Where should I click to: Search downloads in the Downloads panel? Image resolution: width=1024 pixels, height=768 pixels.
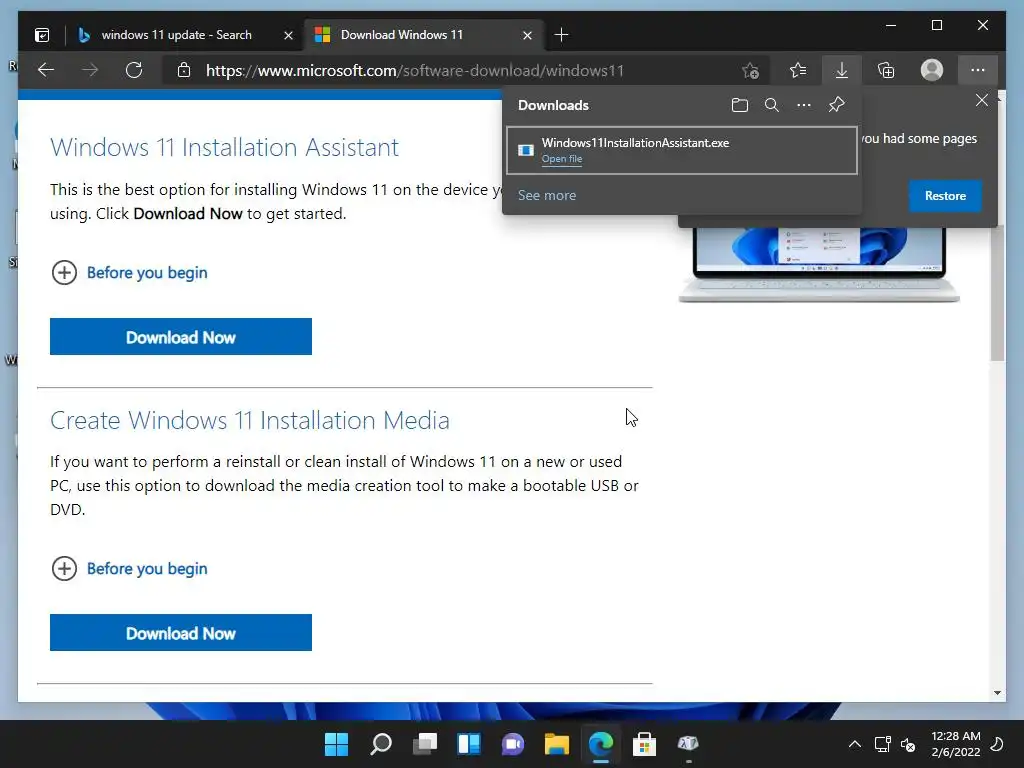pos(771,105)
